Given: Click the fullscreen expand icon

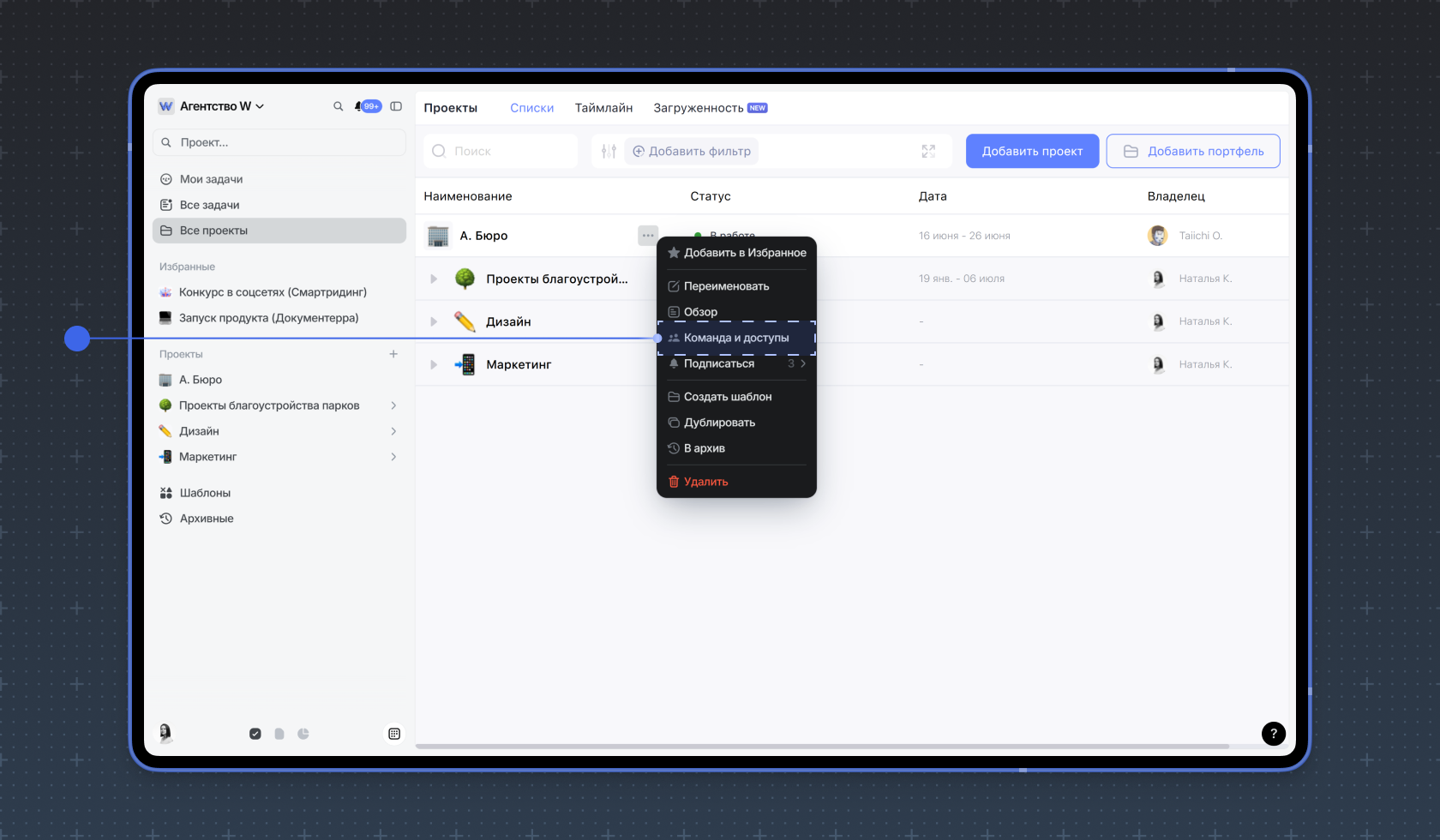Looking at the screenshot, I should click(x=928, y=152).
